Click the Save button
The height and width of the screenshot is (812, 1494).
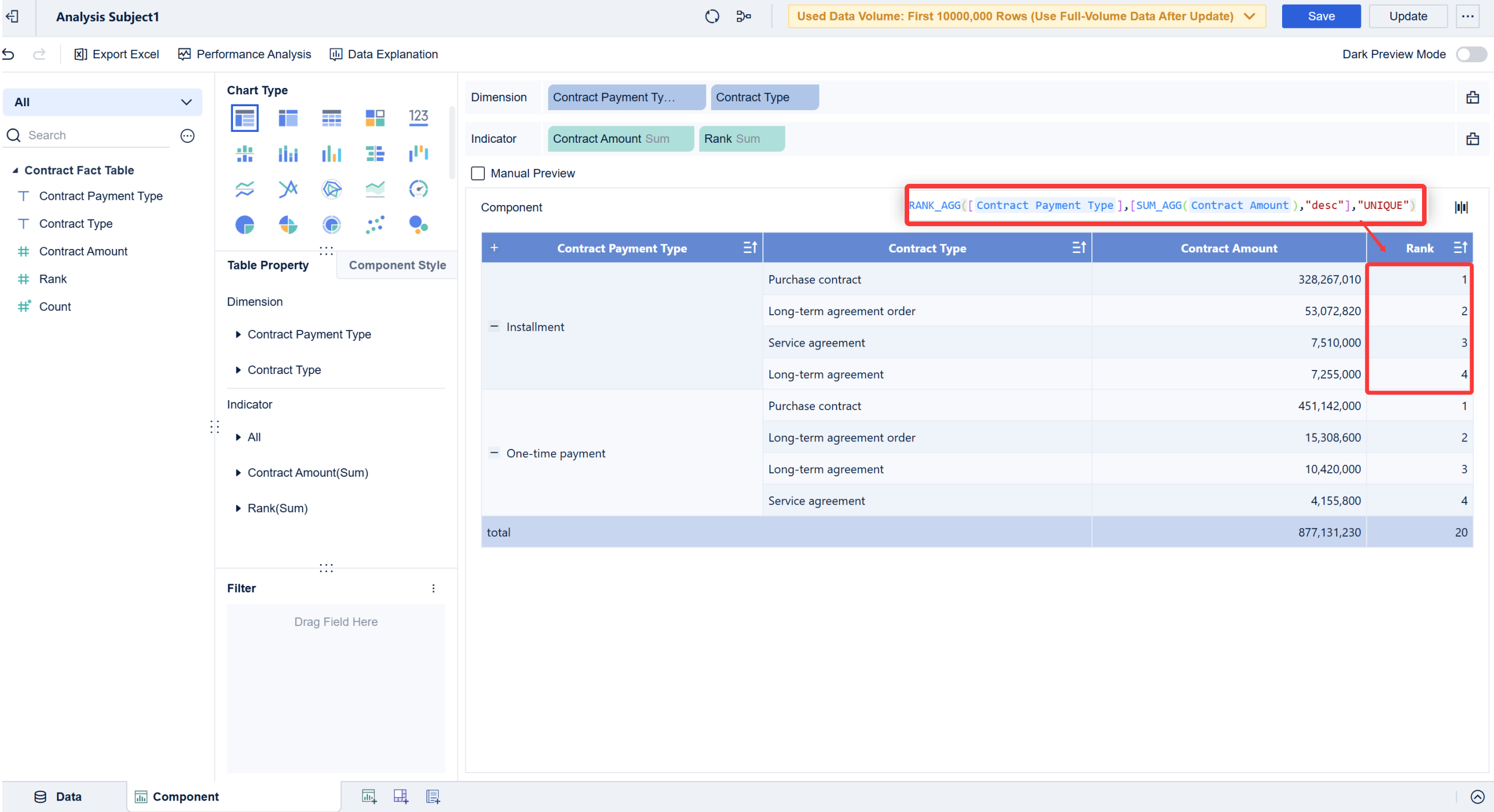pos(1320,16)
